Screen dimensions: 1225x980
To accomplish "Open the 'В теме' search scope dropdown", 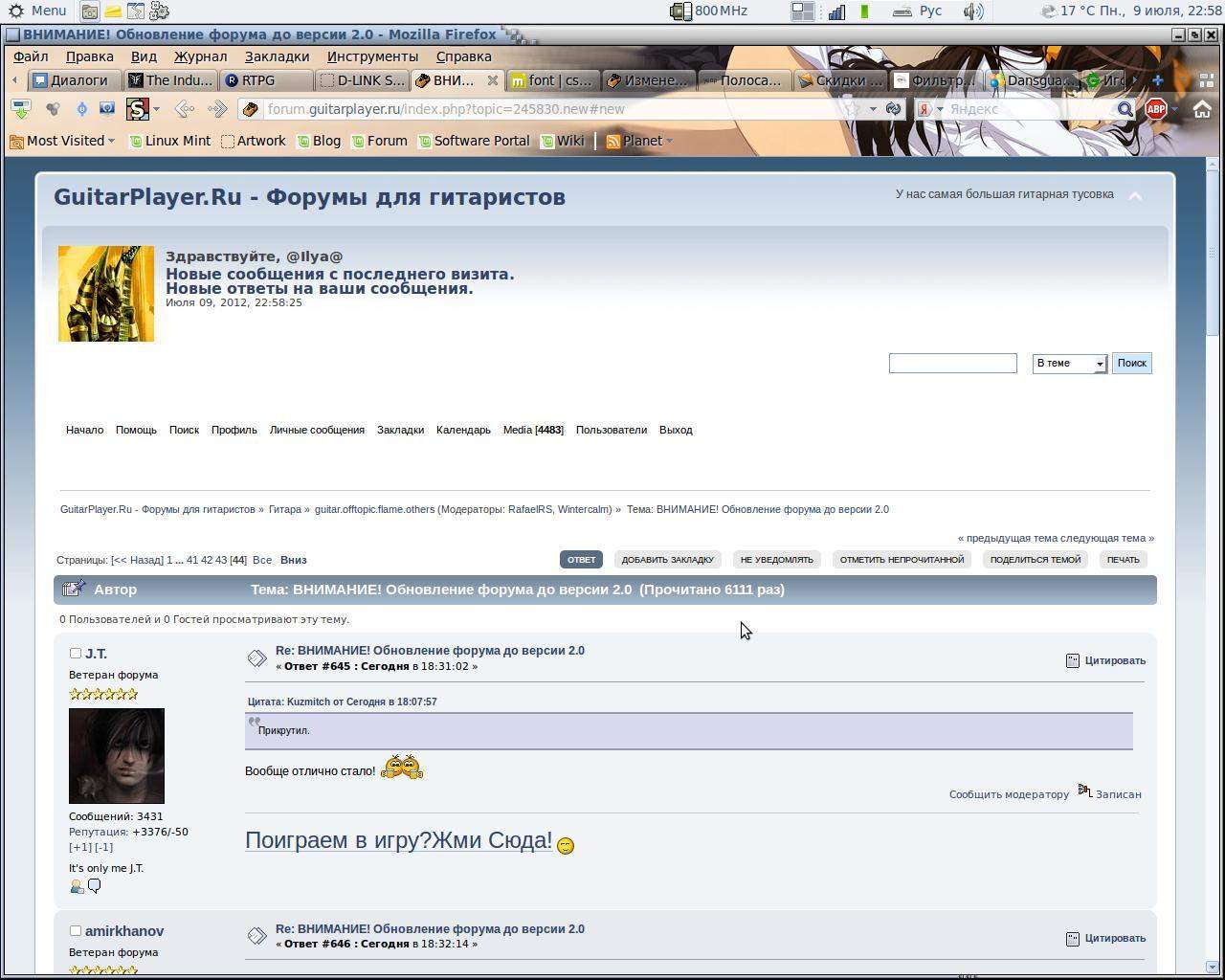I will pos(1069,364).
